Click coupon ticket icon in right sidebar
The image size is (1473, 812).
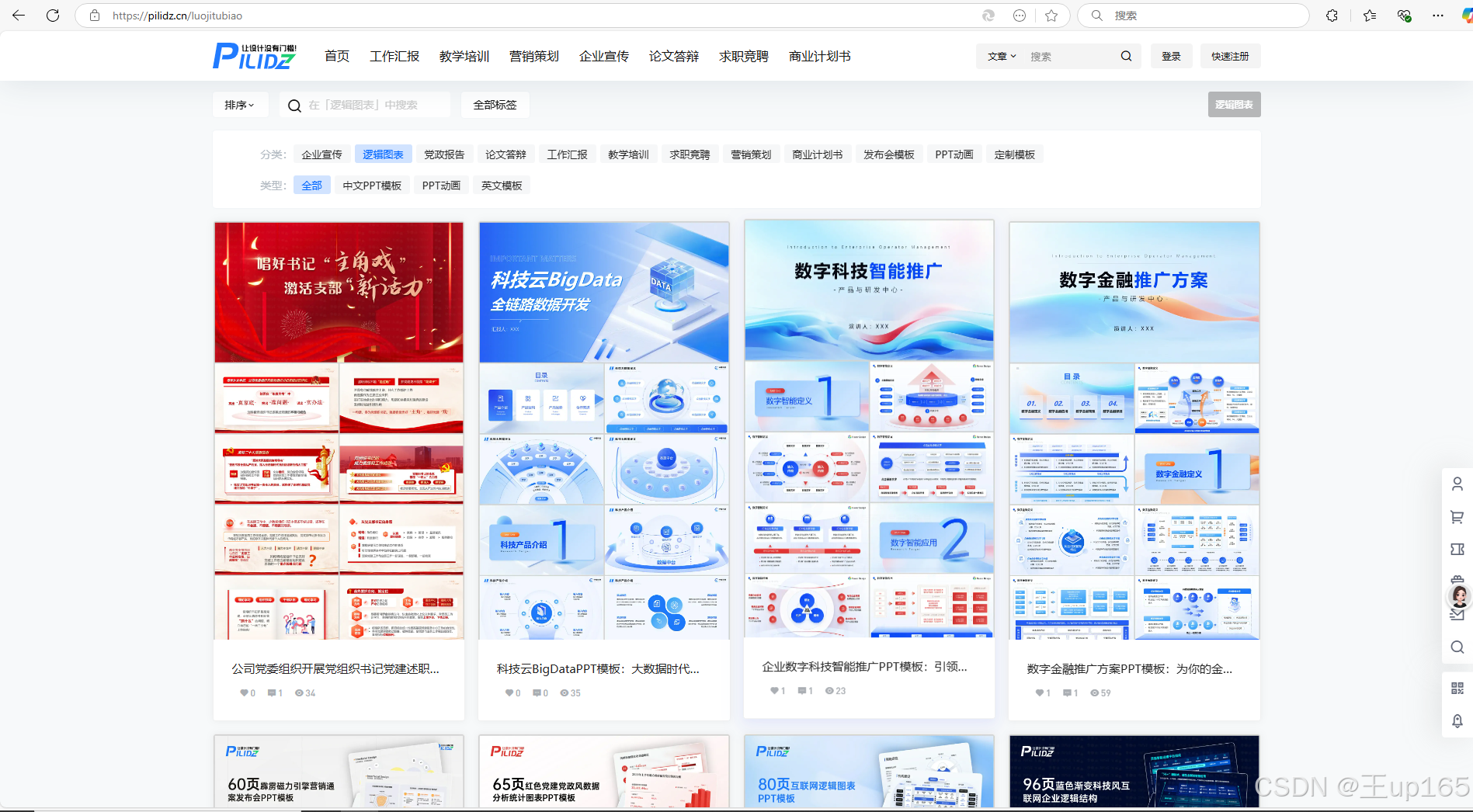(1457, 549)
